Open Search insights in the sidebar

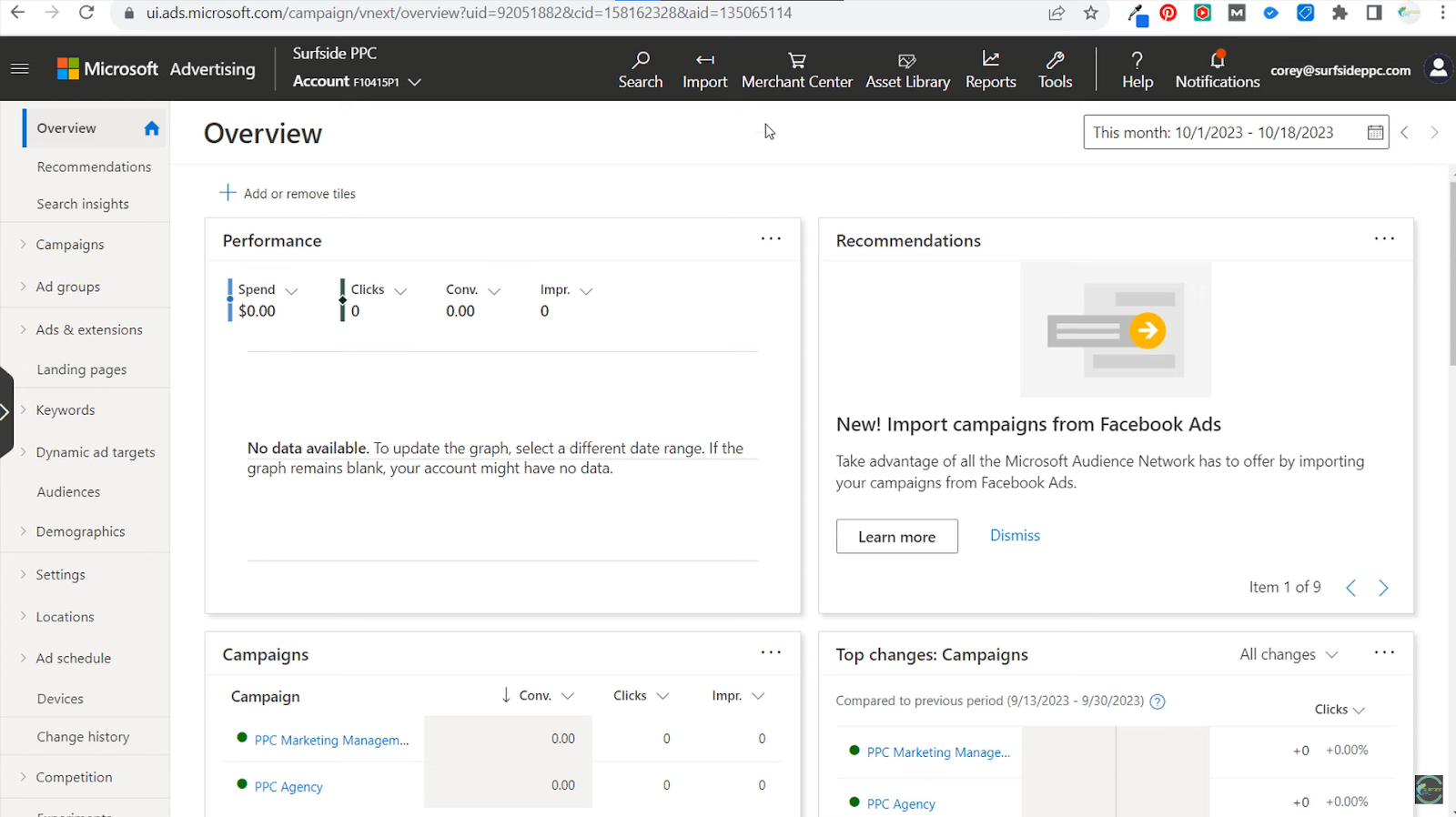[83, 204]
